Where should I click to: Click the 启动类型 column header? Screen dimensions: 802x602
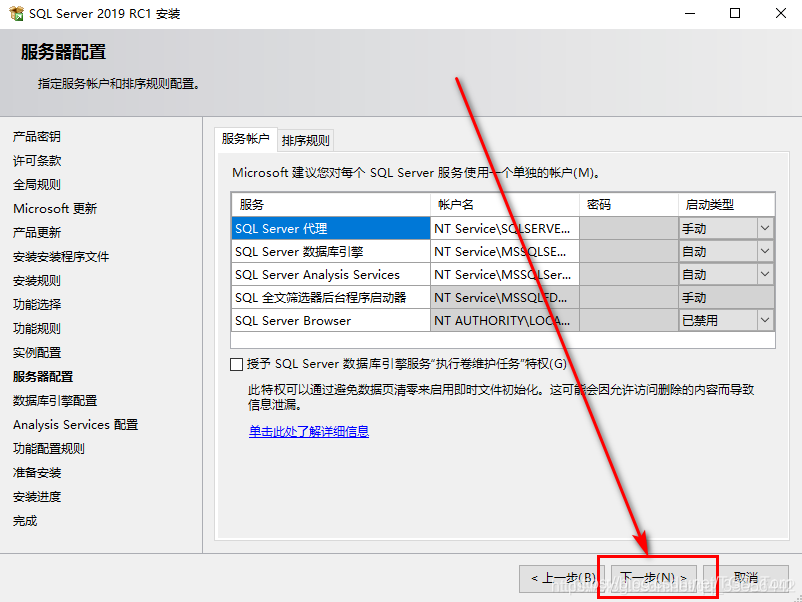pyautogui.click(x=726, y=205)
